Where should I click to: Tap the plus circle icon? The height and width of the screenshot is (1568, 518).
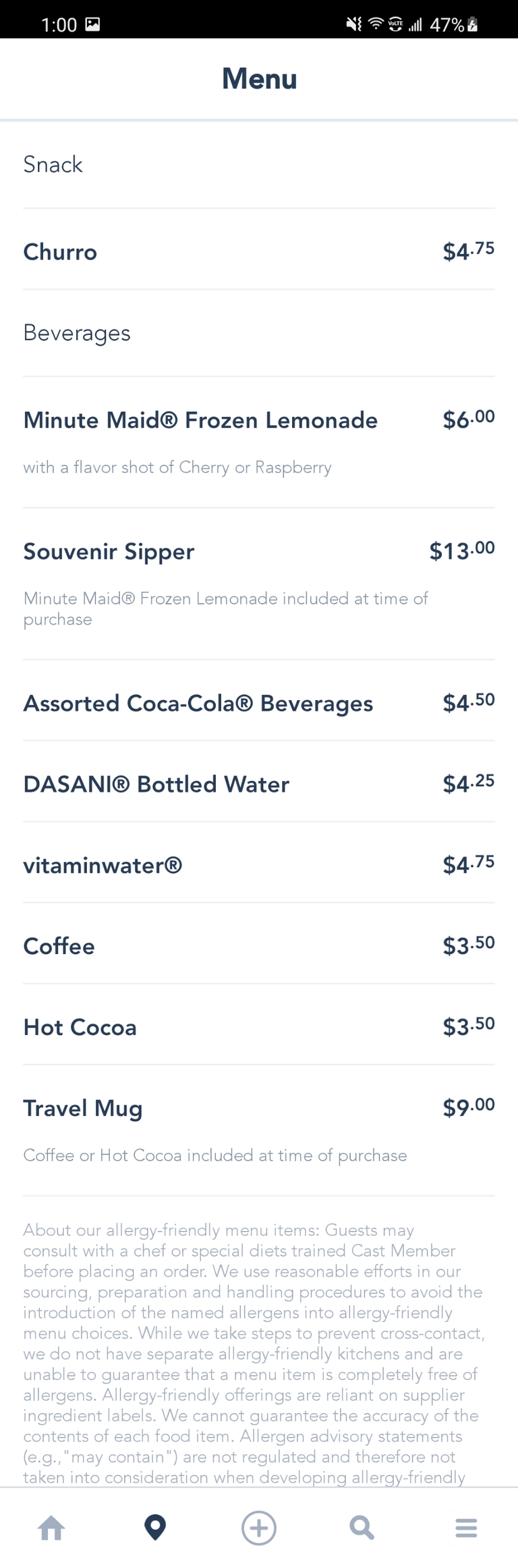pos(259,1528)
